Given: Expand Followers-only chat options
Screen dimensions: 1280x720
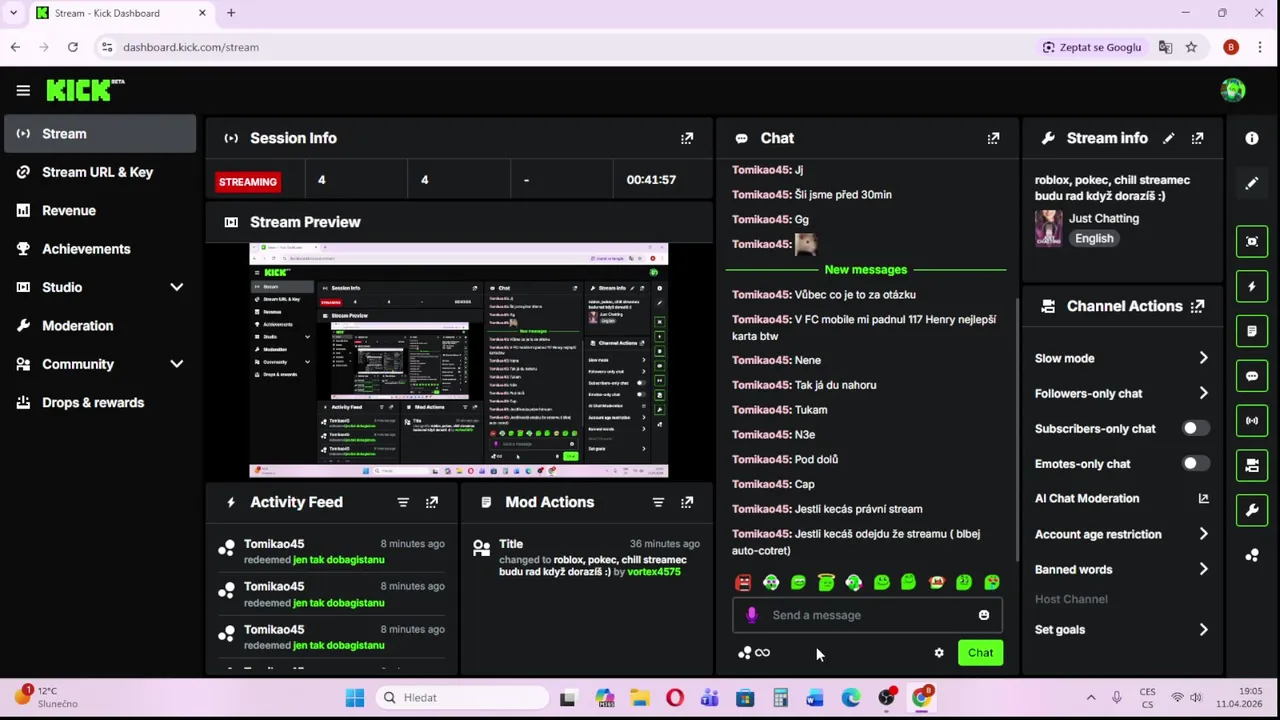Looking at the screenshot, I should pos(1203,393).
